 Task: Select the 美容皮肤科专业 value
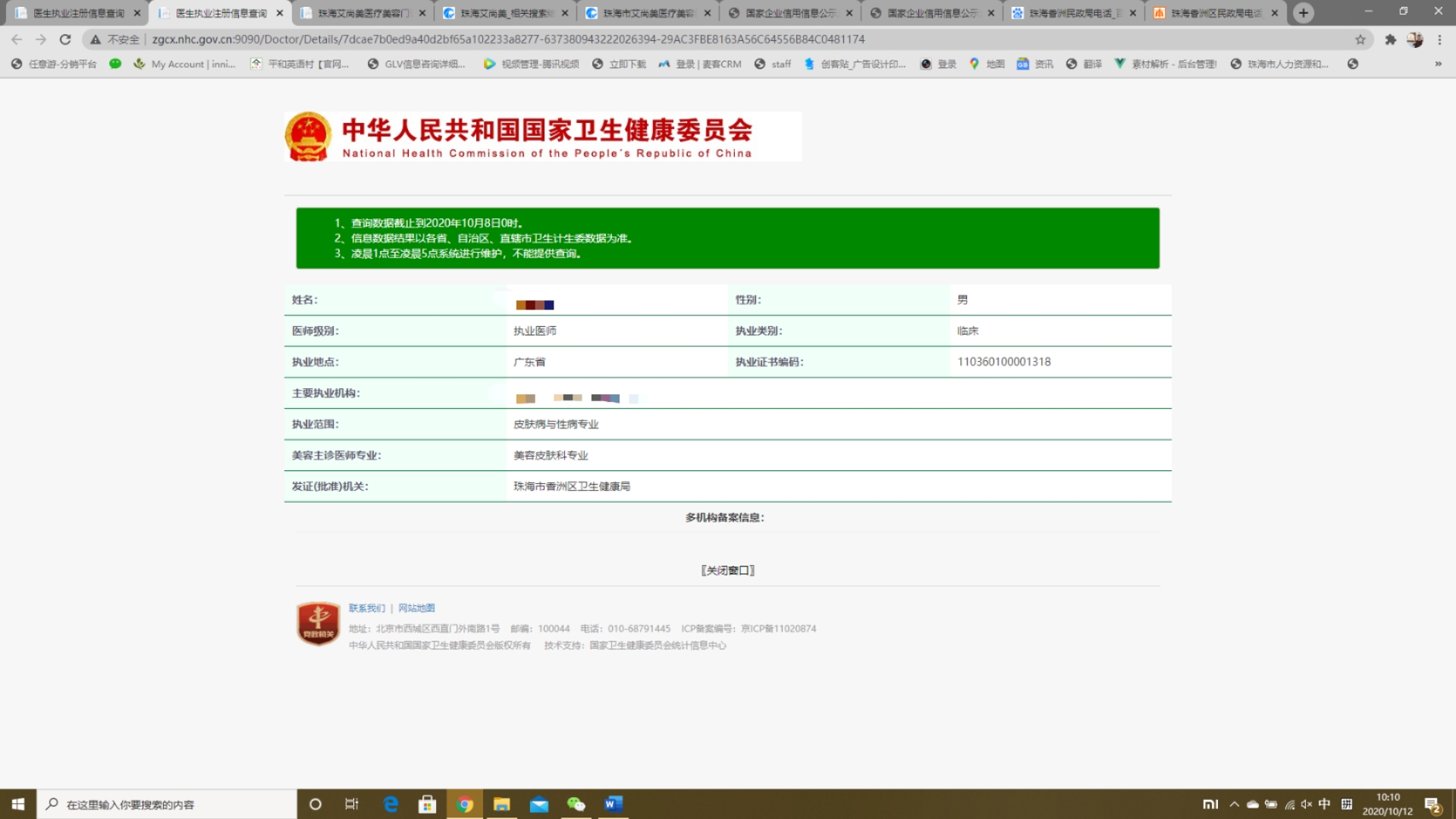(551, 455)
